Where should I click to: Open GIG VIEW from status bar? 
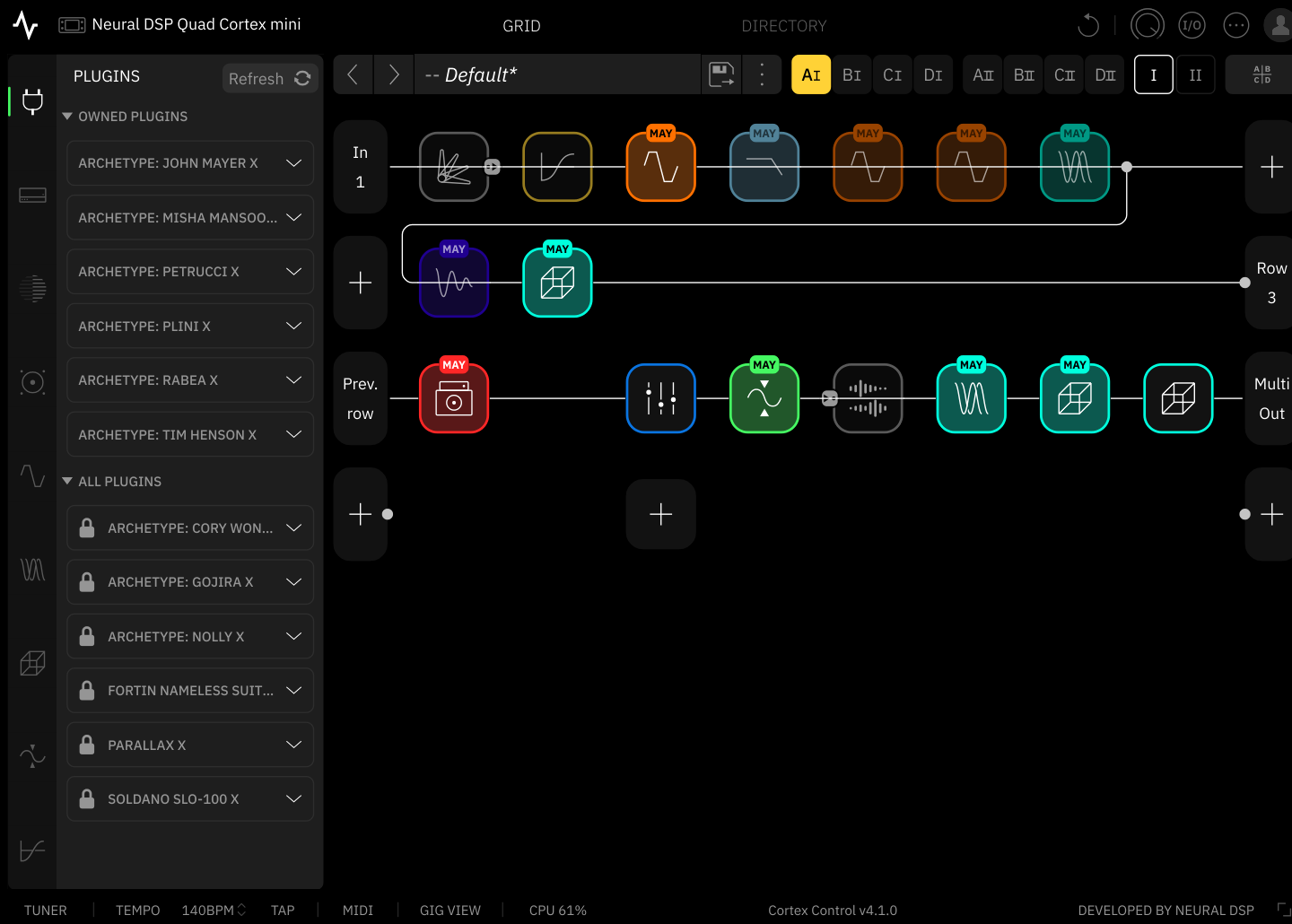[x=450, y=911]
